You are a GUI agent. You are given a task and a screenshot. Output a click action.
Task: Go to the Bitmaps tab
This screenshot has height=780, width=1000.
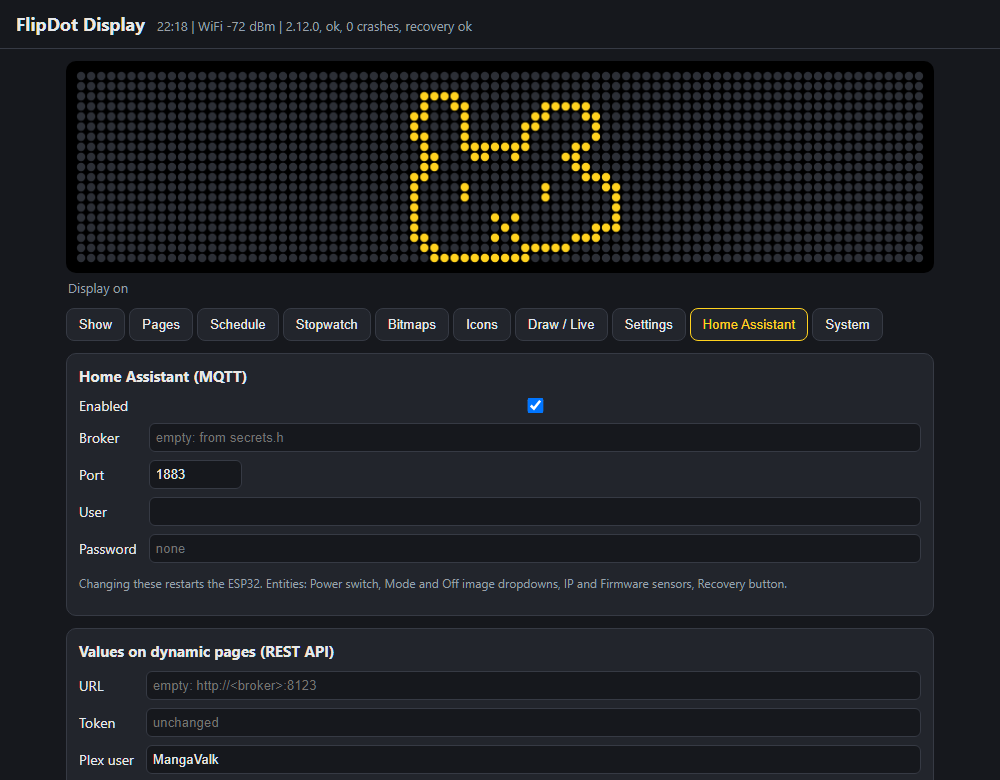(411, 325)
